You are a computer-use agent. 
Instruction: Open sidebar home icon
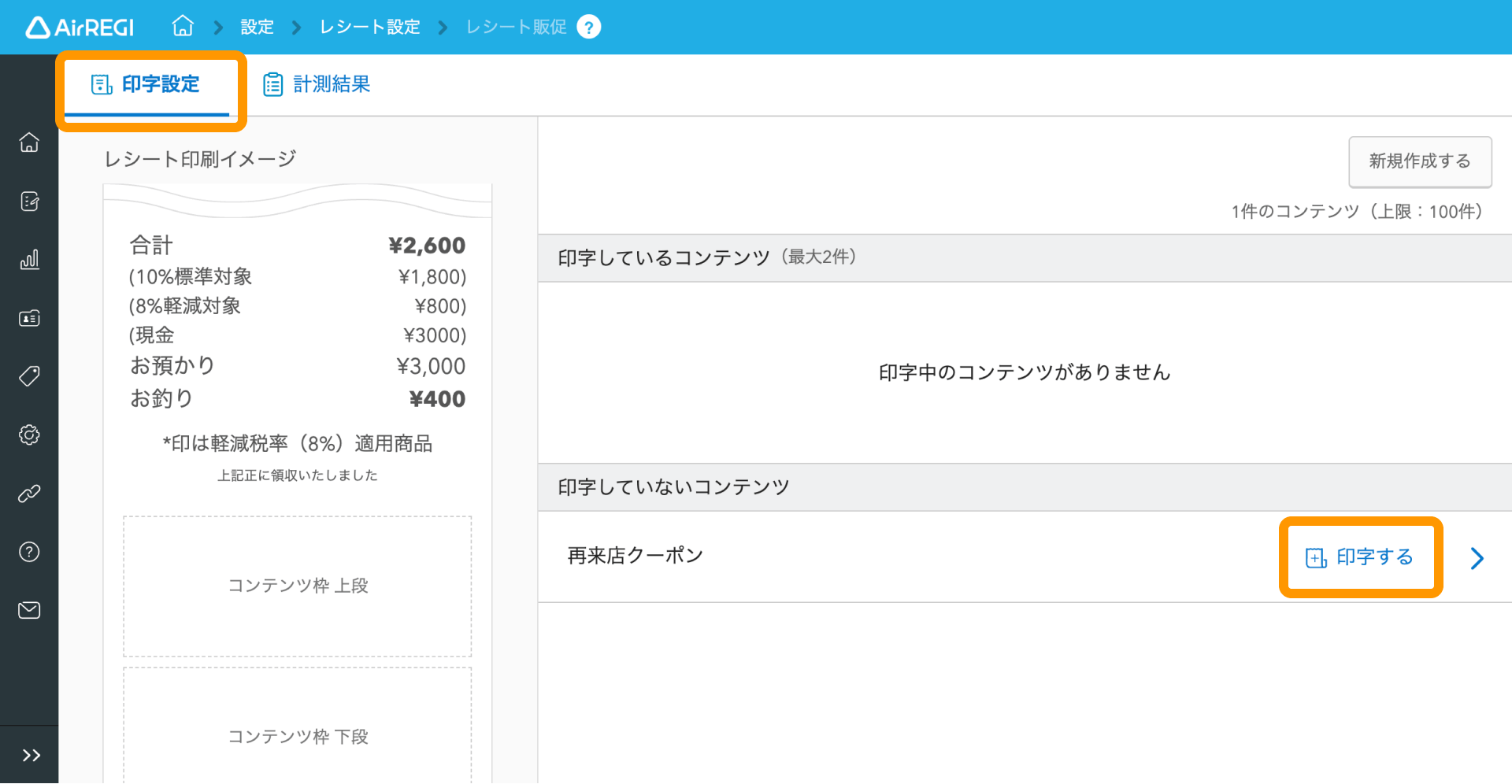click(29, 142)
